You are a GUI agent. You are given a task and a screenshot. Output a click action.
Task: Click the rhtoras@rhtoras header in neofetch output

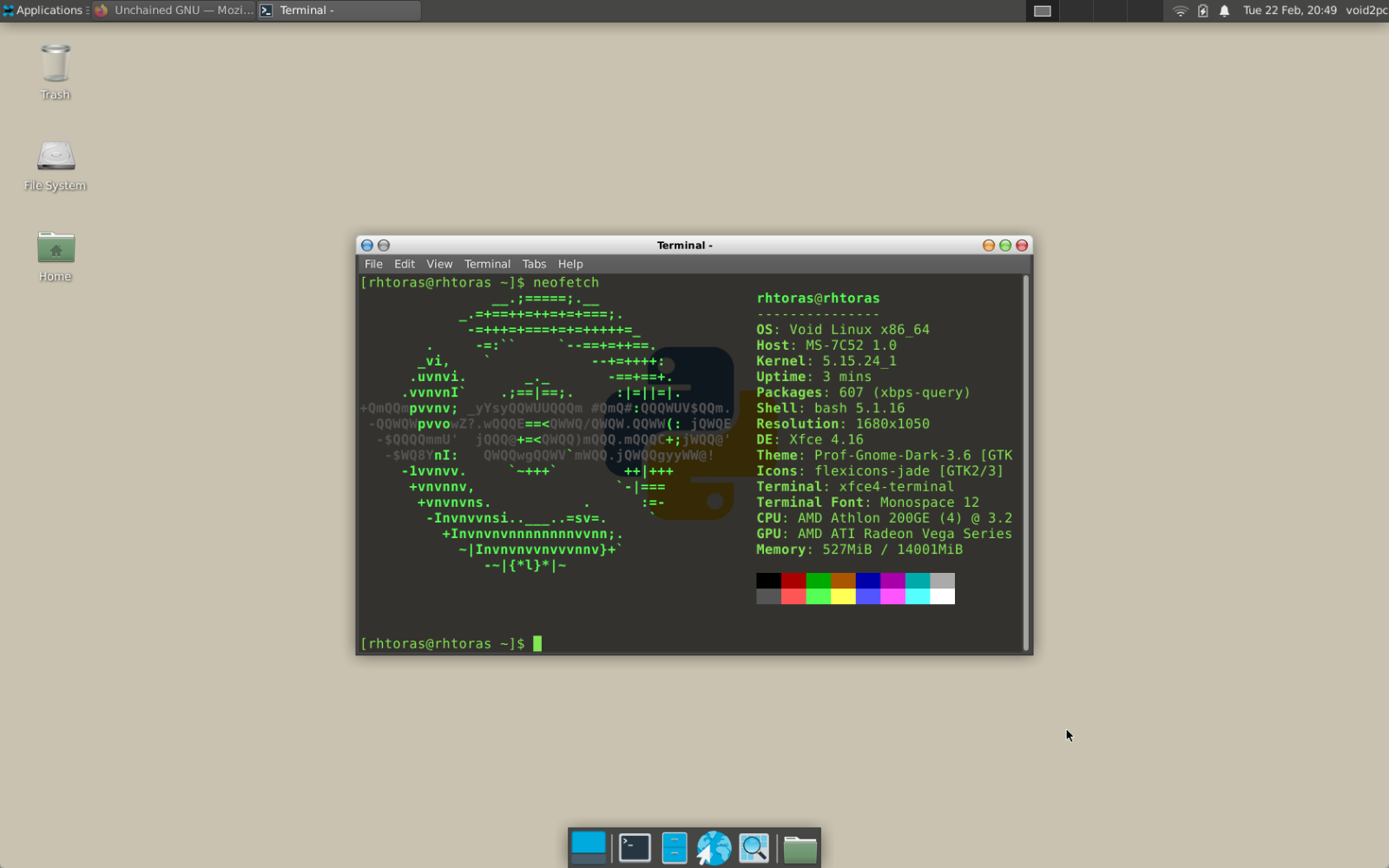(818, 299)
